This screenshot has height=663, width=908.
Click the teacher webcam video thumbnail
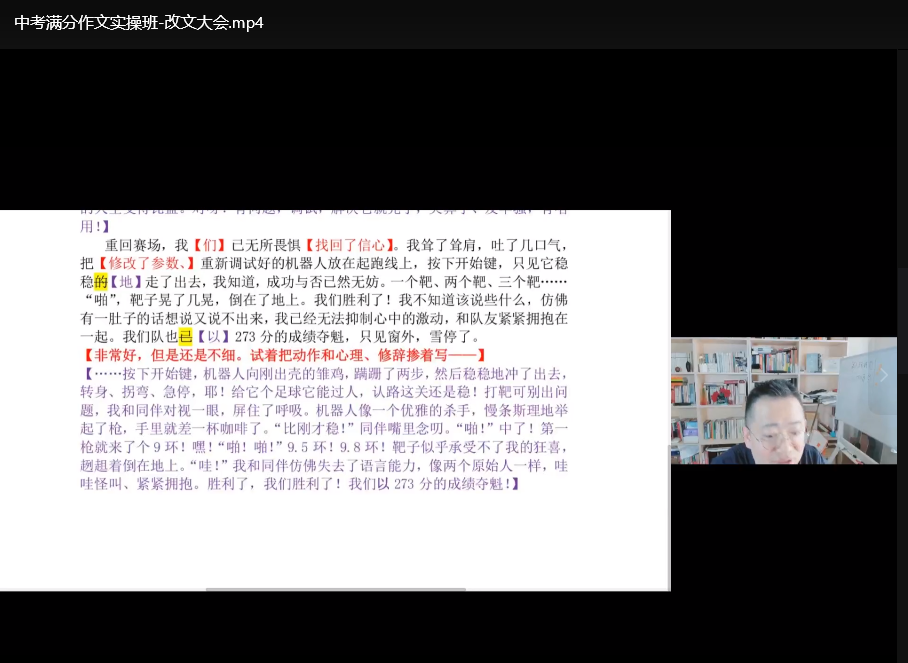coord(783,401)
